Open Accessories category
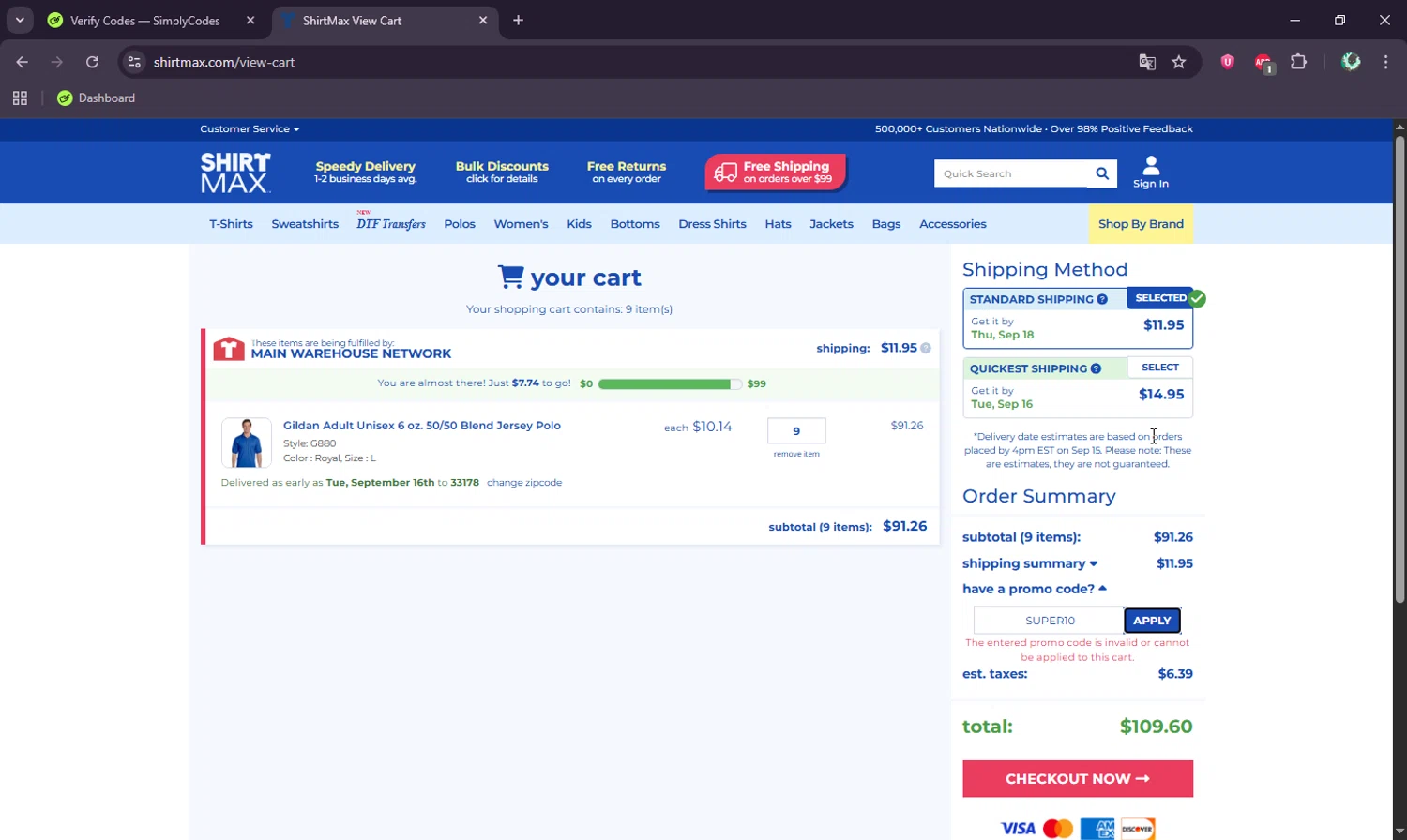1407x840 pixels. 953,224
